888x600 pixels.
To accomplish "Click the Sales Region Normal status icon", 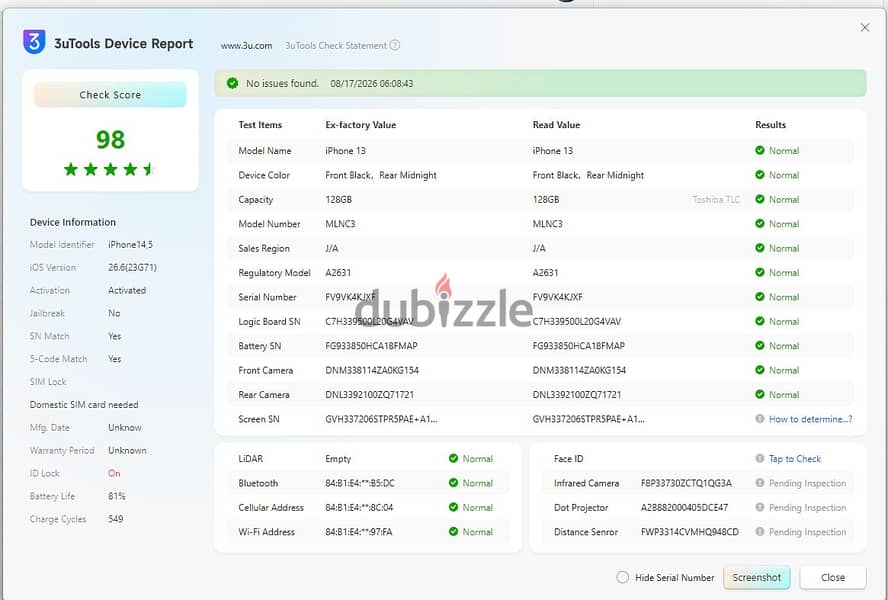I will coord(760,248).
